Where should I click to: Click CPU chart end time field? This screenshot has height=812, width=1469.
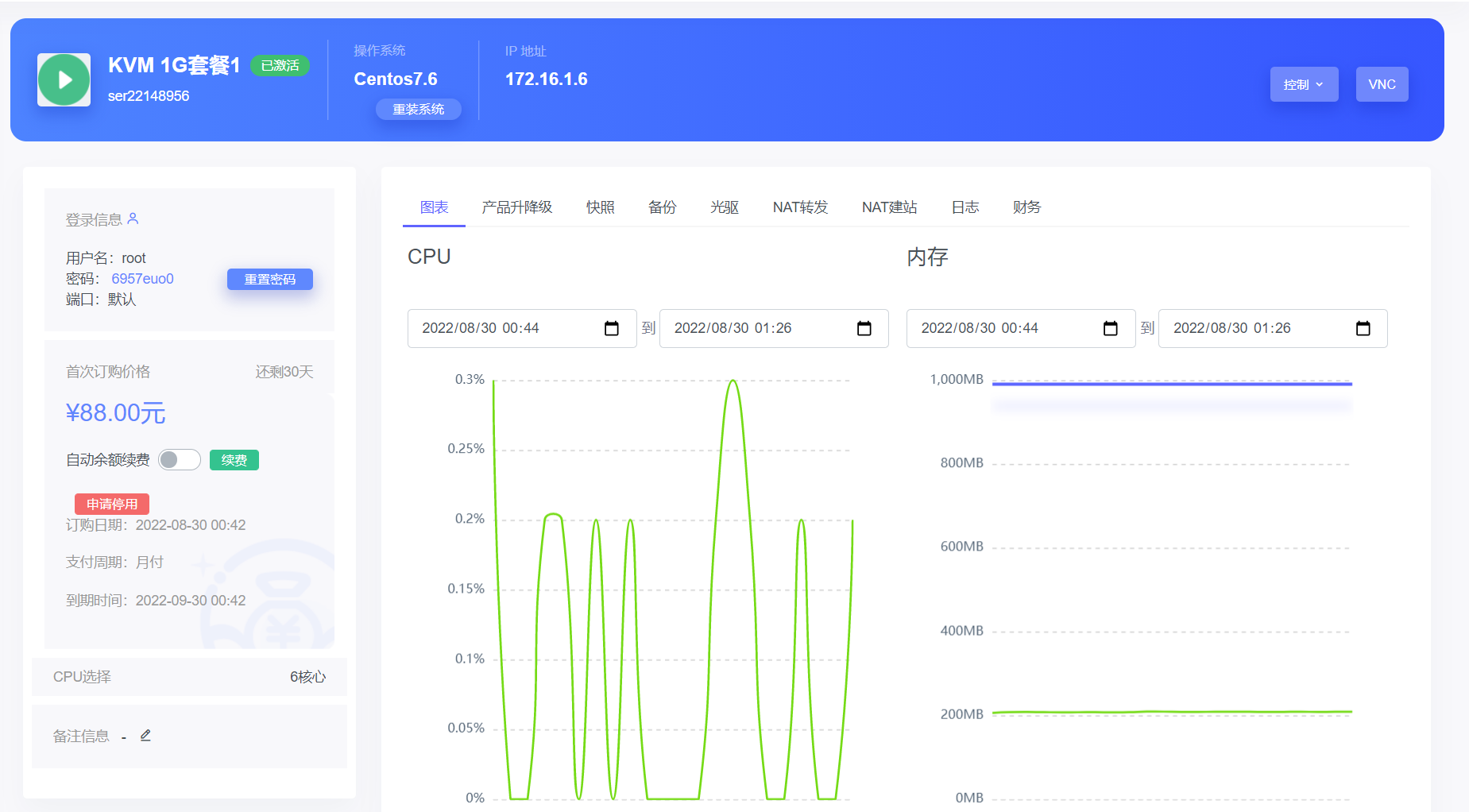point(774,328)
